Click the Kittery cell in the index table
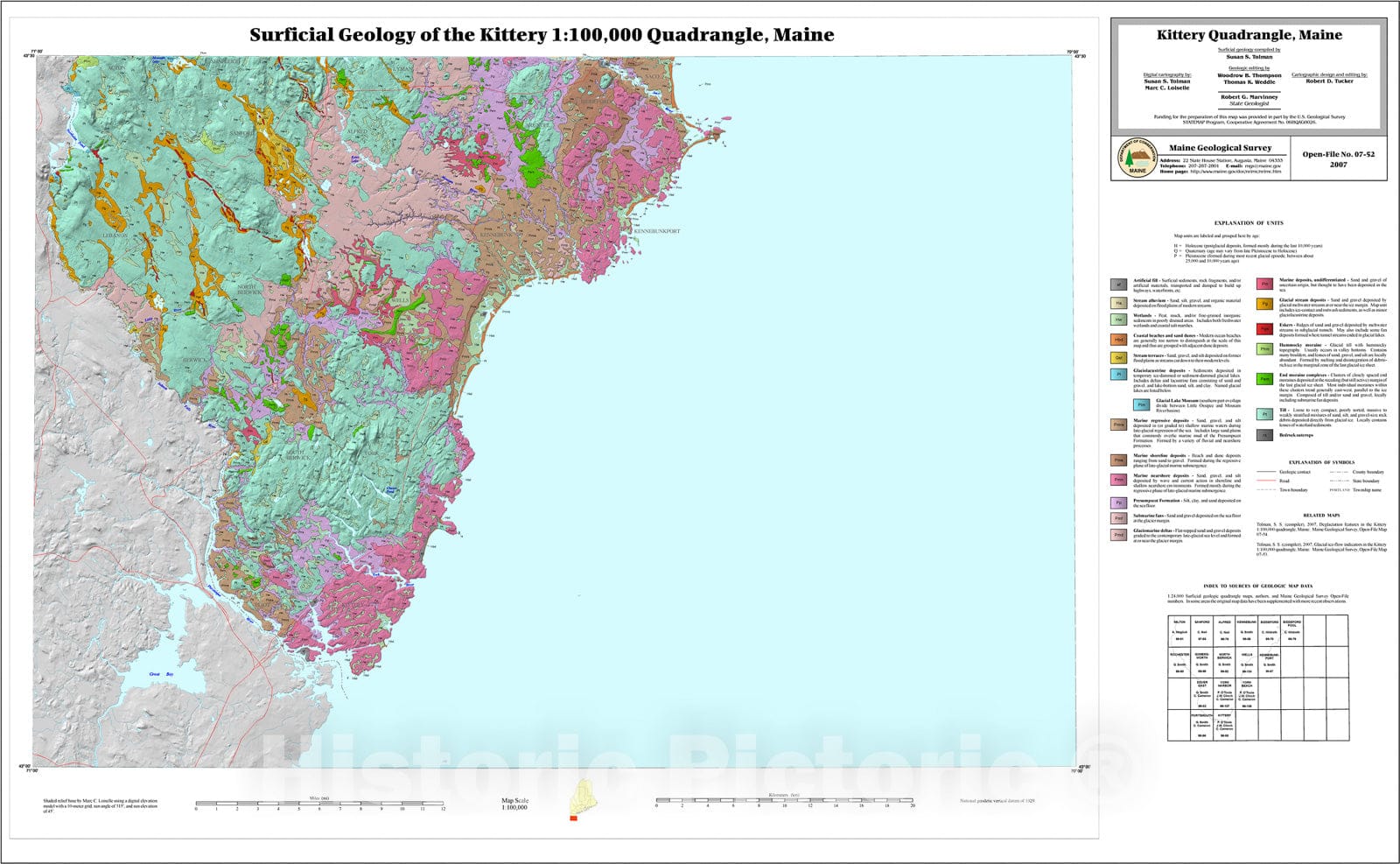The image size is (1400, 864). 1224,725
